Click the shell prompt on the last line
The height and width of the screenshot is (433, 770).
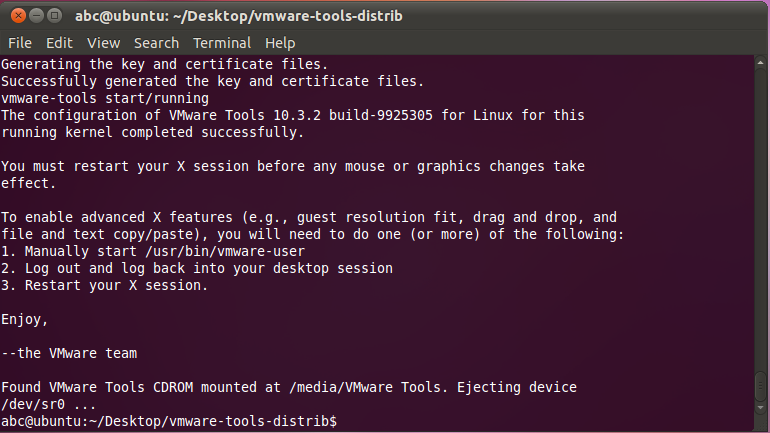click(x=168, y=422)
